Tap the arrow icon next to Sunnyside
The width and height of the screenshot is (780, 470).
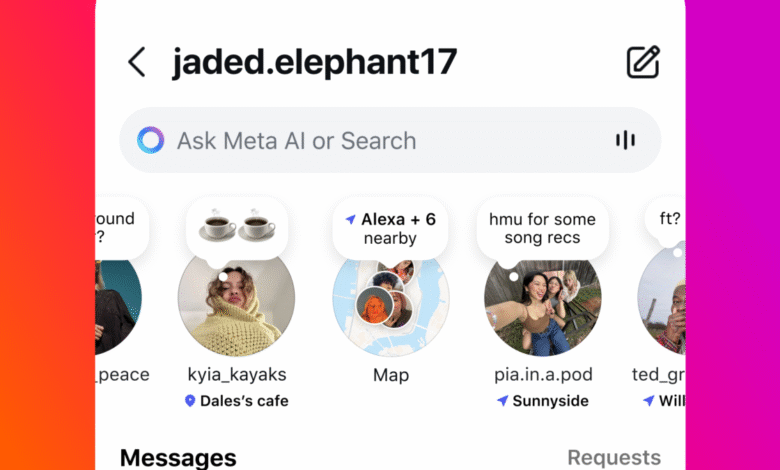point(502,400)
